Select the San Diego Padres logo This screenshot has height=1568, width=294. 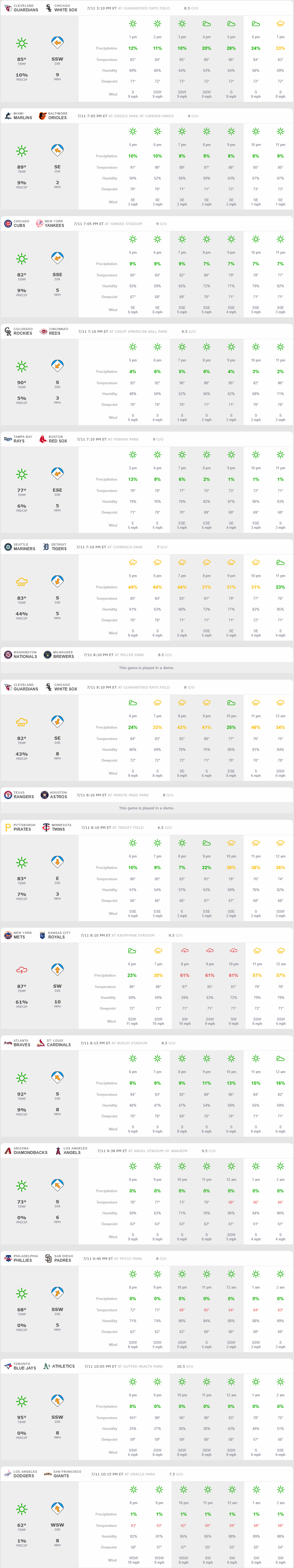pyautogui.click(x=49, y=1258)
